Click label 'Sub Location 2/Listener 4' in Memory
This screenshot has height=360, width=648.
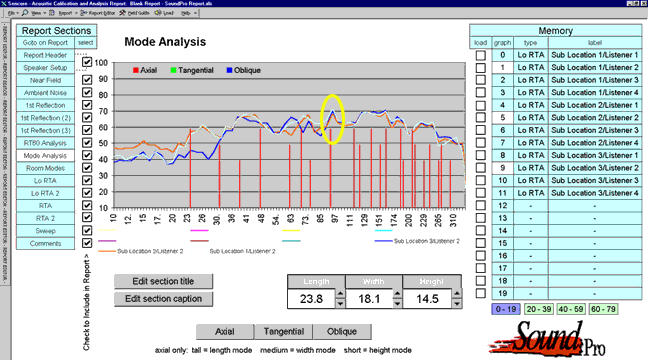click(x=595, y=143)
